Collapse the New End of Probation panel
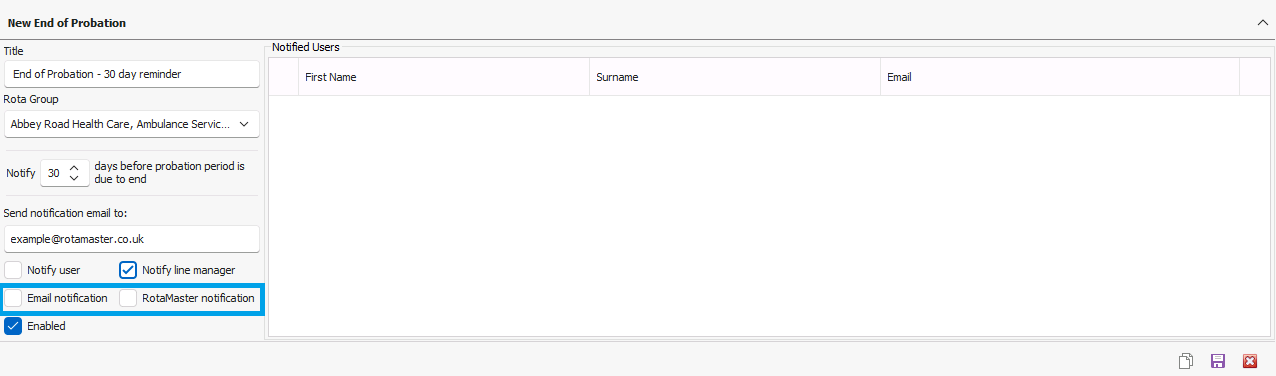The width and height of the screenshot is (1276, 376). point(1263,22)
